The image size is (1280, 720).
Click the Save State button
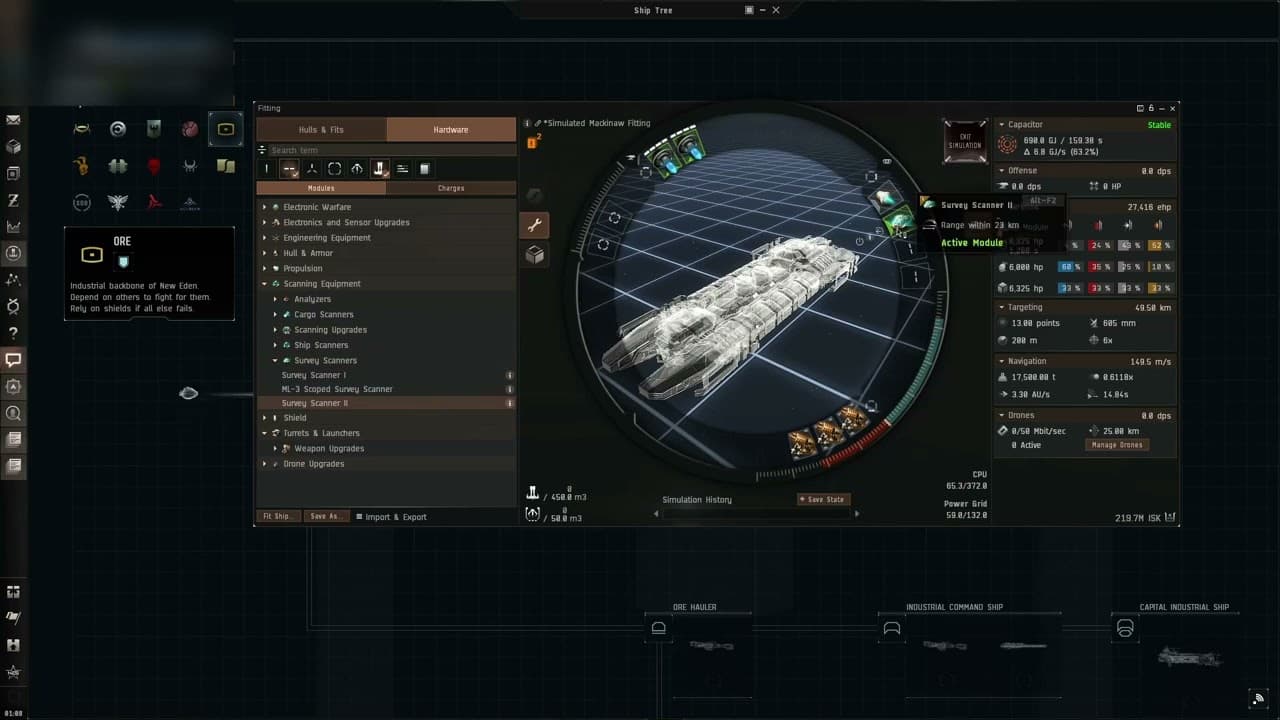[824, 499]
